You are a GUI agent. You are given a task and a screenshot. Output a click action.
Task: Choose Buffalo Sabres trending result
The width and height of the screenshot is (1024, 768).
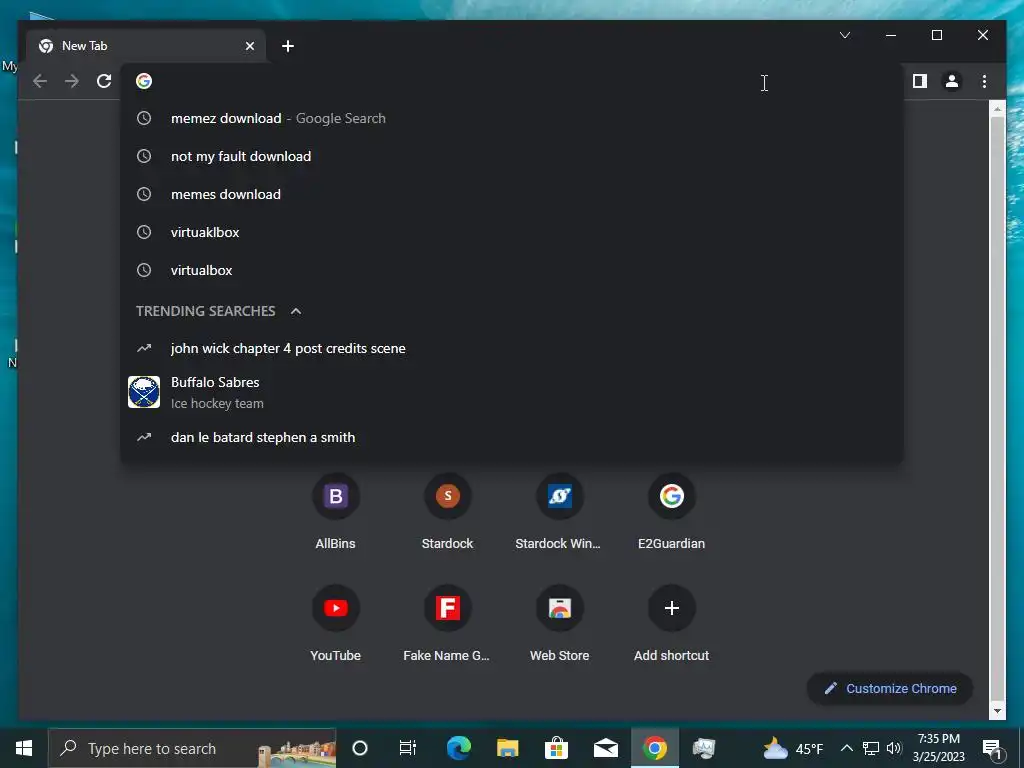coord(512,392)
